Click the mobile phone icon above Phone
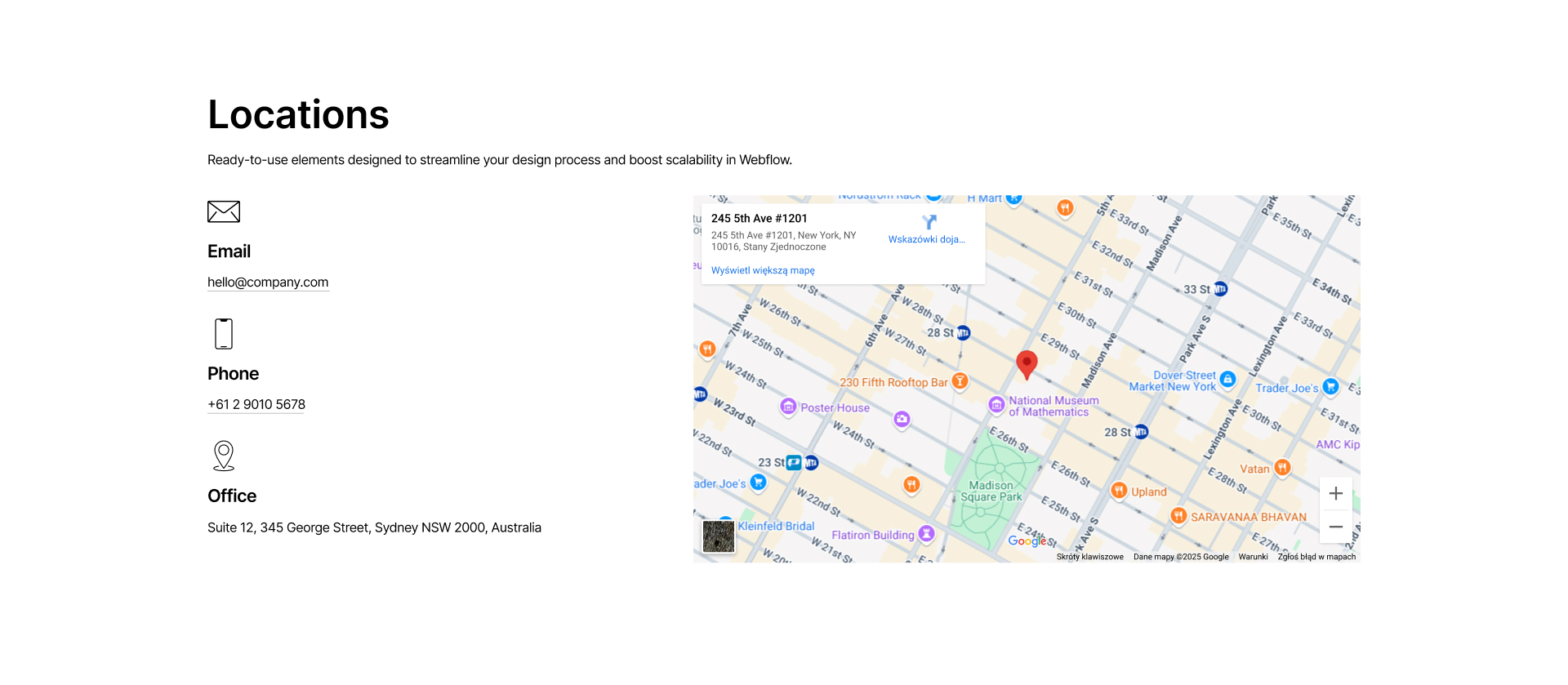 224,334
